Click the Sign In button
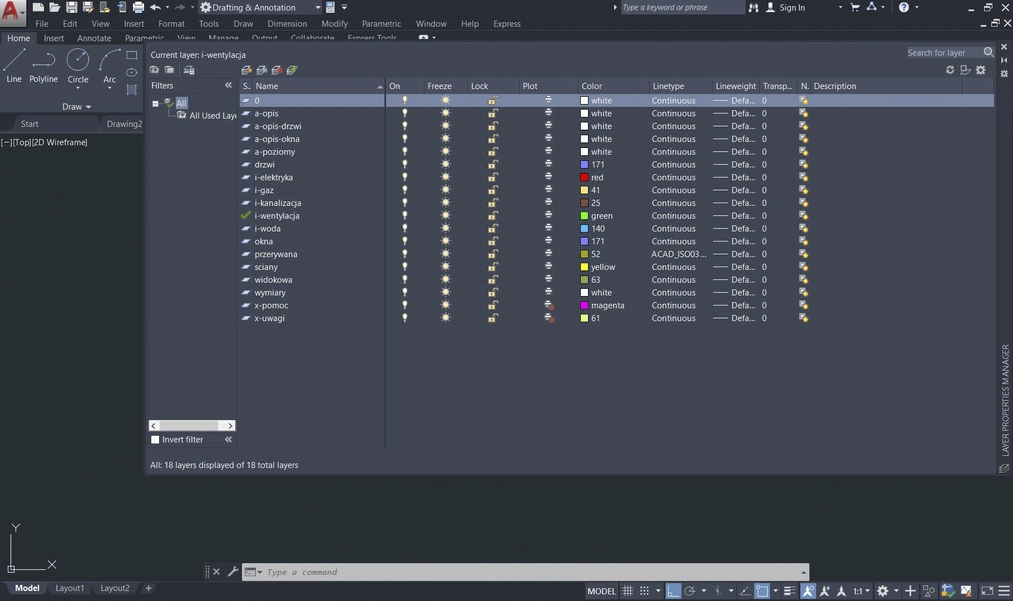 (x=791, y=7)
